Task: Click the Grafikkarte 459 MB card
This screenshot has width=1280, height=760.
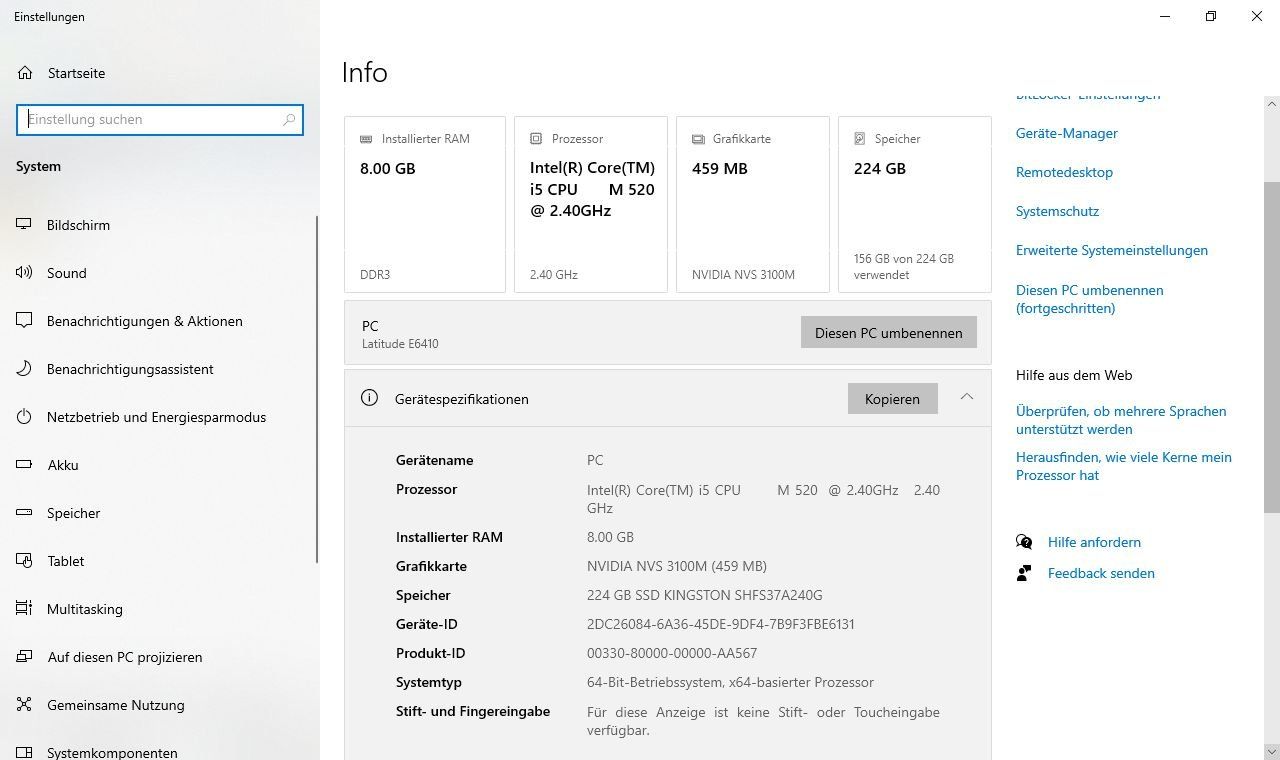Action: tap(753, 204)
